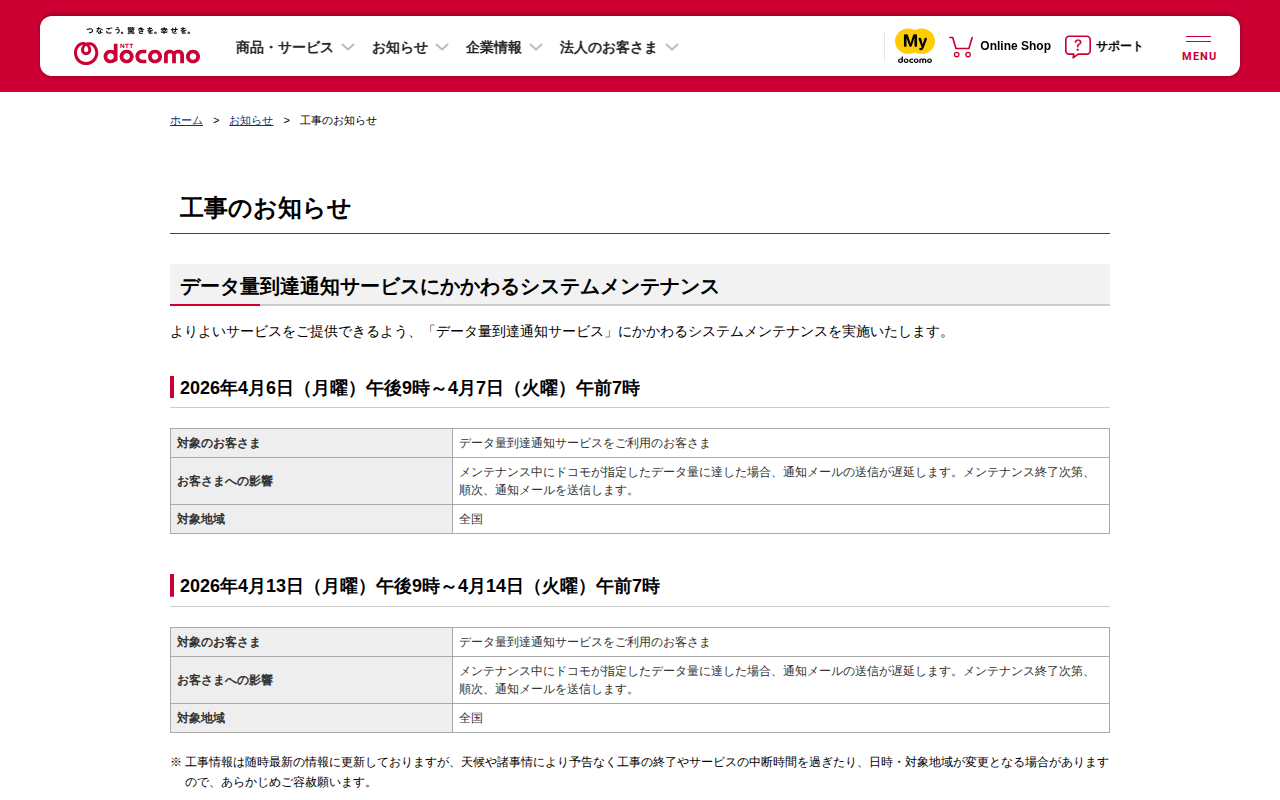The height and width of the screenshot is (800, 1280).
Task: Click 全国 value in April 13 table
Action: point(471,718)
